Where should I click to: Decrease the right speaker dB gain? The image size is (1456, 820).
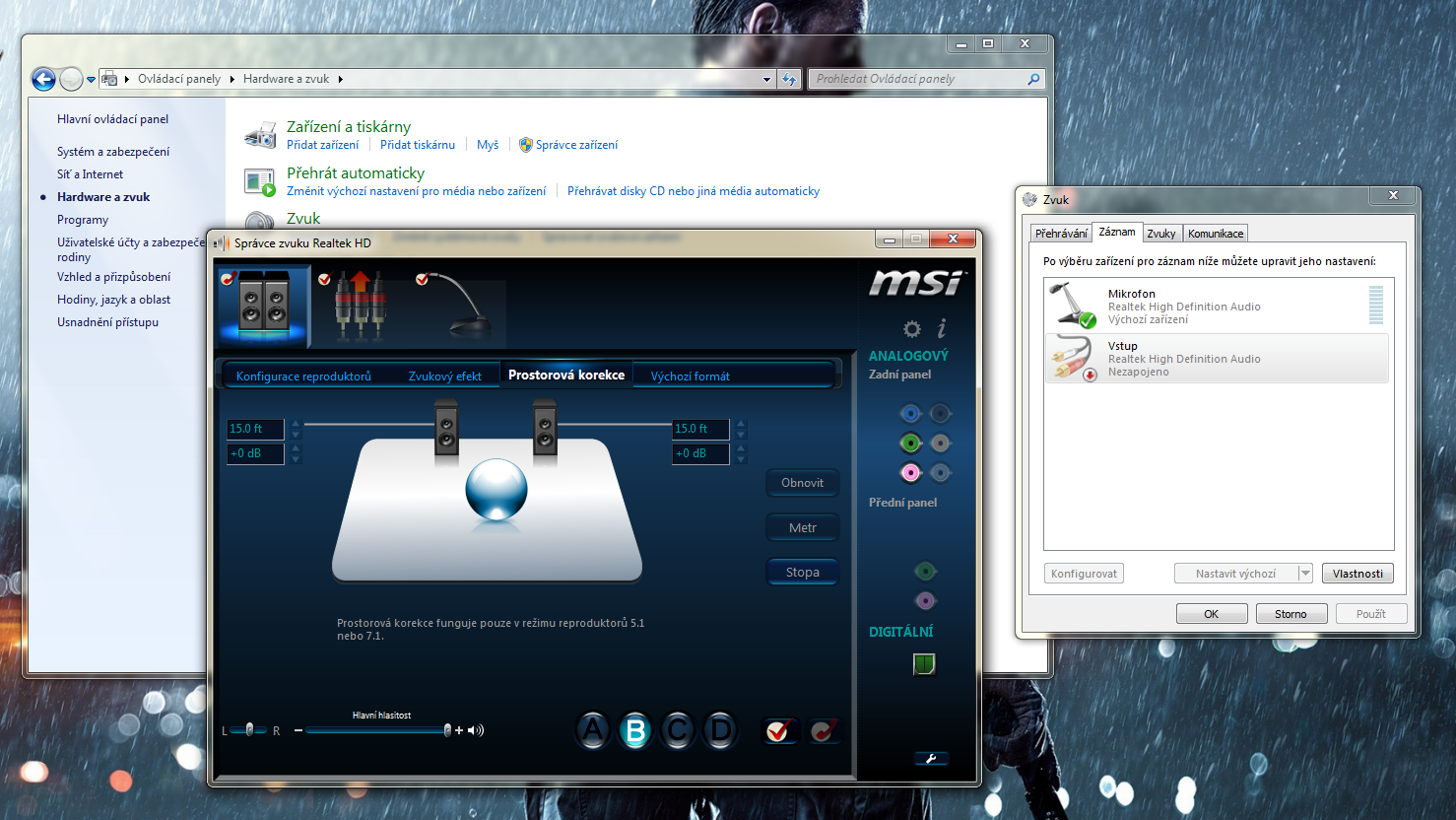point(741,459)
